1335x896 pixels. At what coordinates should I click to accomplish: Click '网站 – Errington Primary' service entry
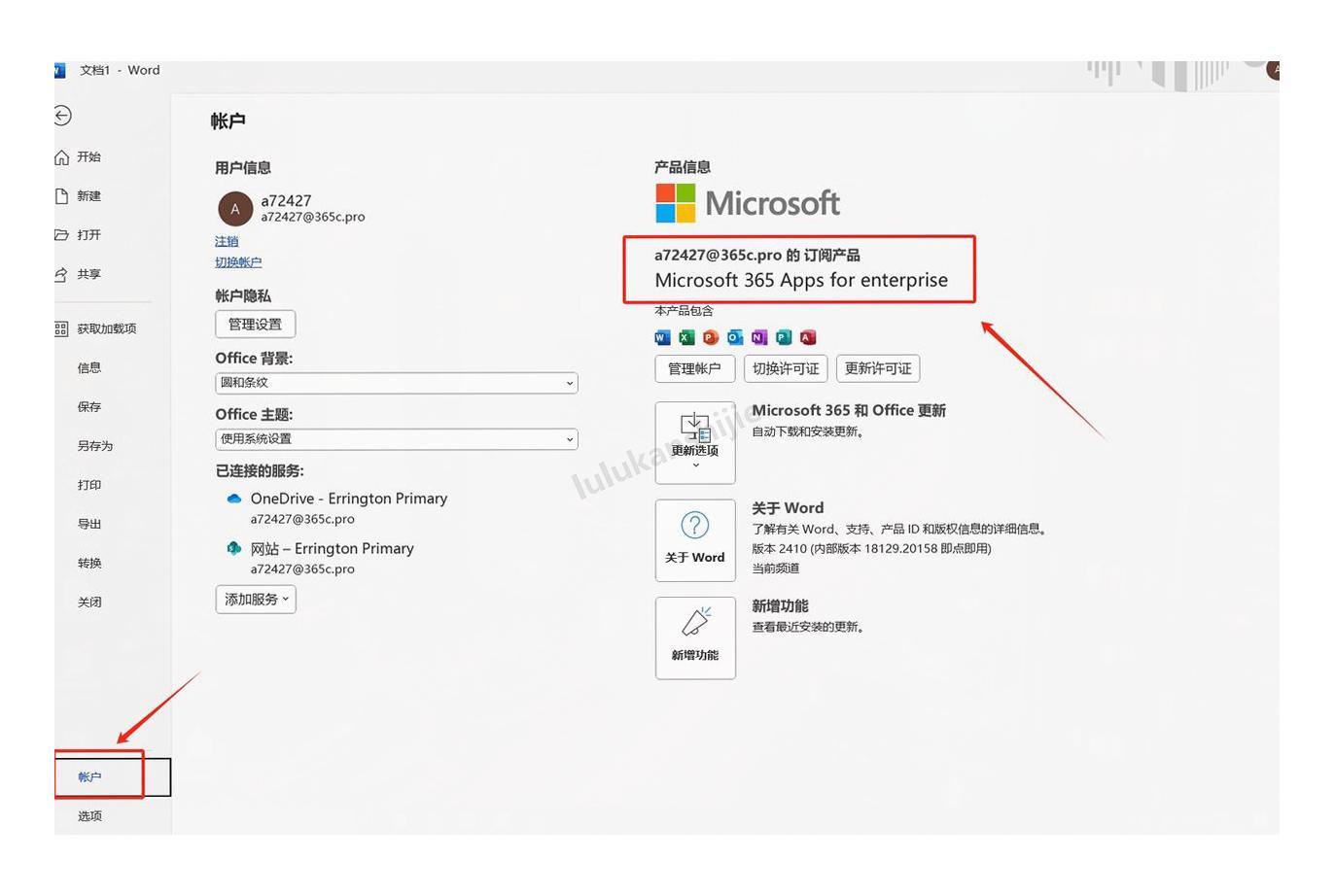click(332, 548)
